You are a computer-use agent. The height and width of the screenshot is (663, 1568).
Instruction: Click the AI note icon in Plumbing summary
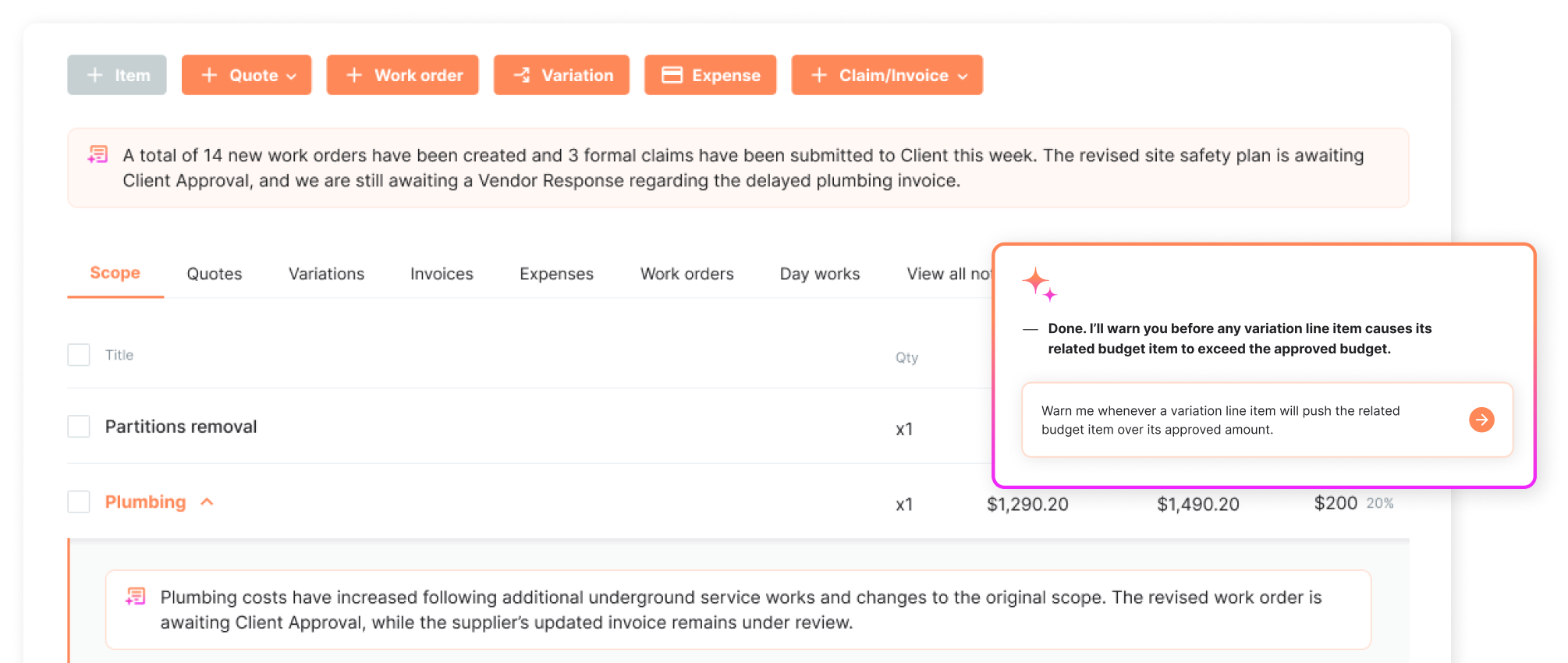pyautogui.click(x=136, y=597)
